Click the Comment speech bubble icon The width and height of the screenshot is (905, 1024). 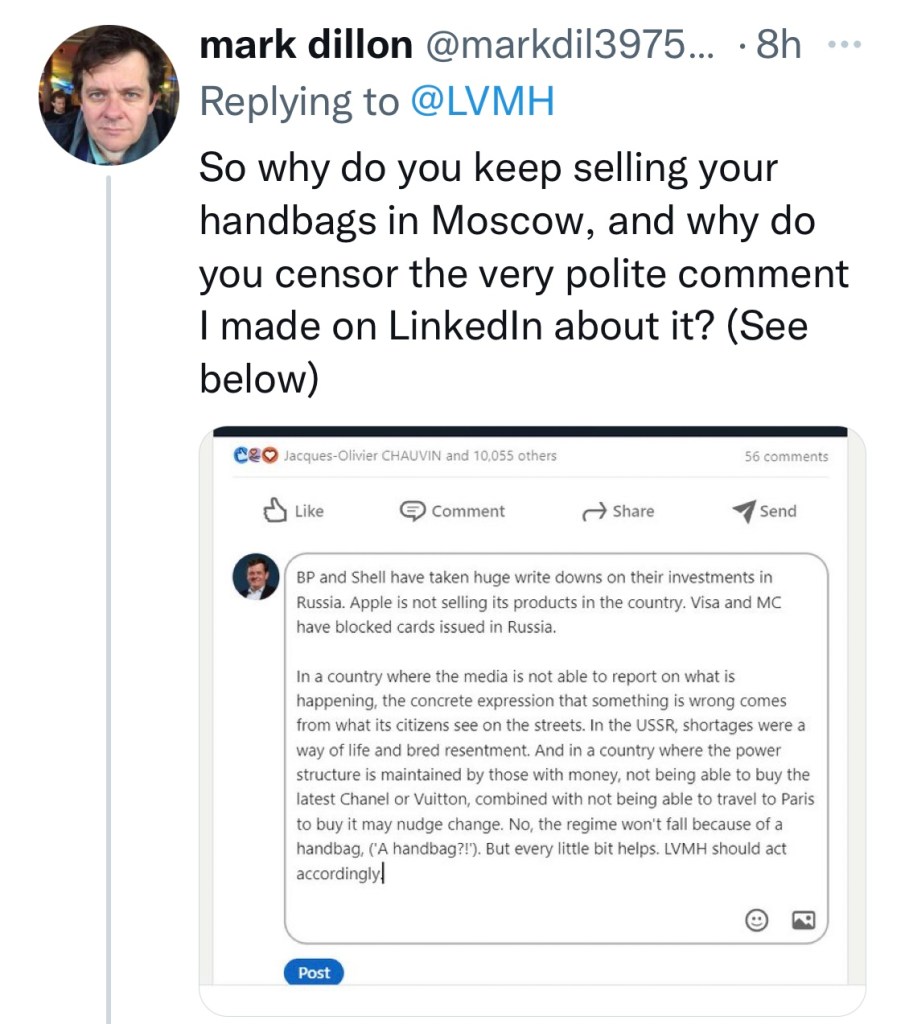click(412, 511)
